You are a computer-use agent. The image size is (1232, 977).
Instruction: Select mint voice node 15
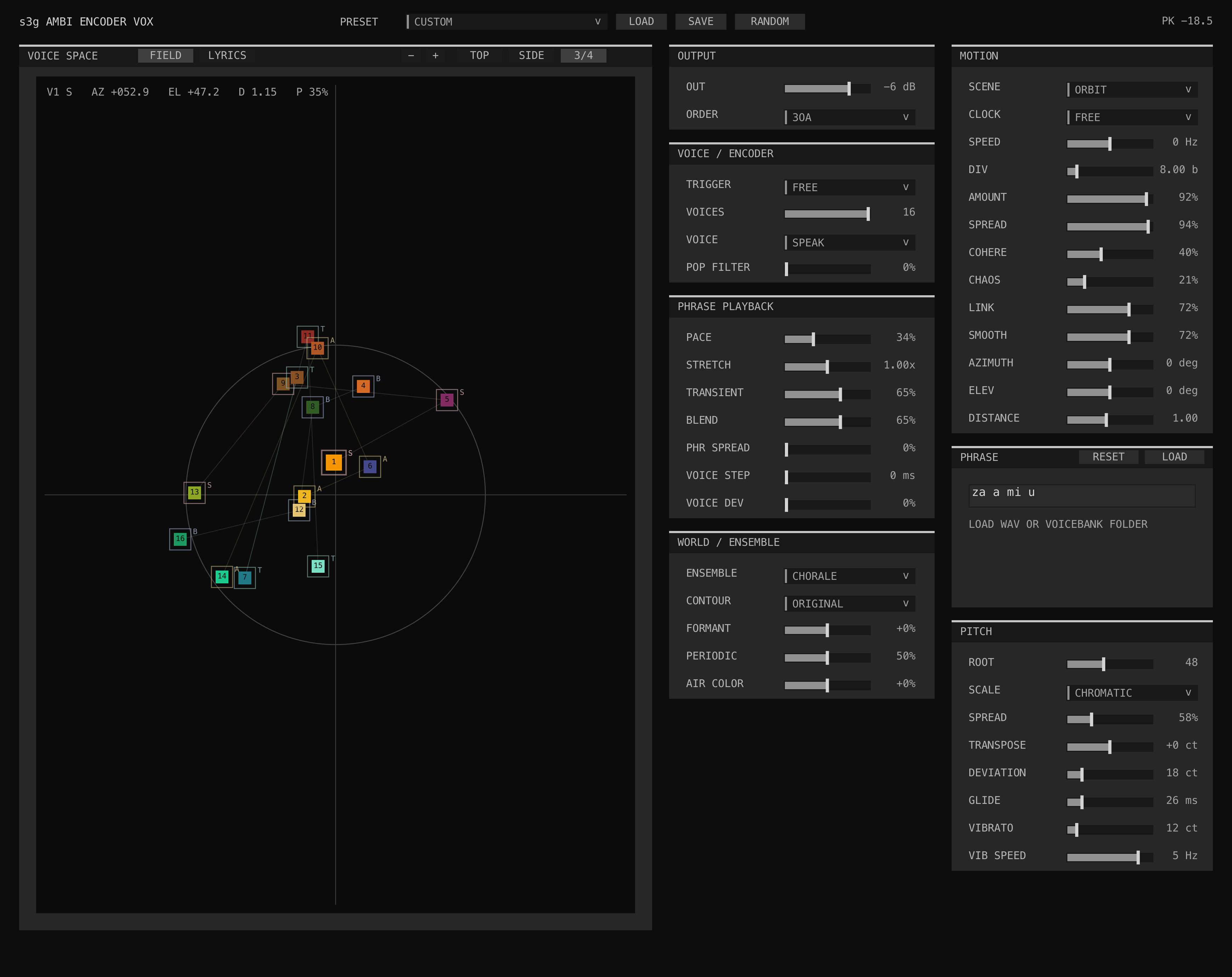[x=318, y=566]
